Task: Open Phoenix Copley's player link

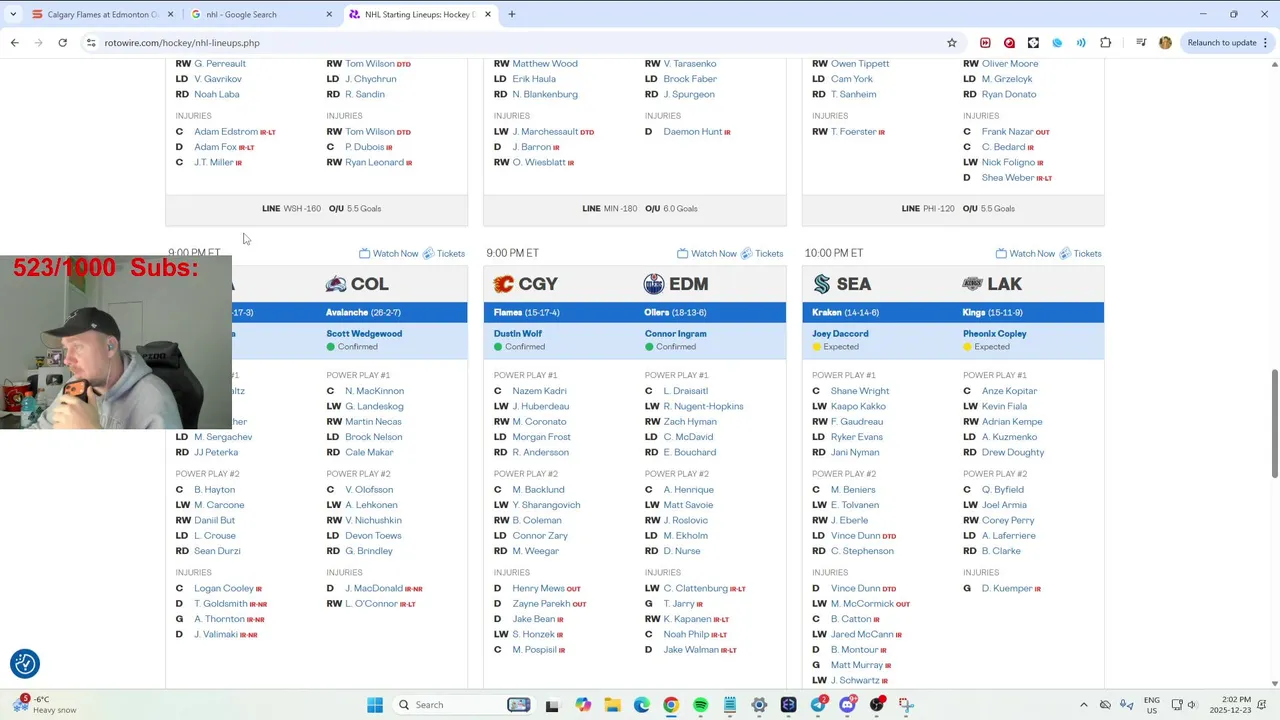Action: pos(995,334)
